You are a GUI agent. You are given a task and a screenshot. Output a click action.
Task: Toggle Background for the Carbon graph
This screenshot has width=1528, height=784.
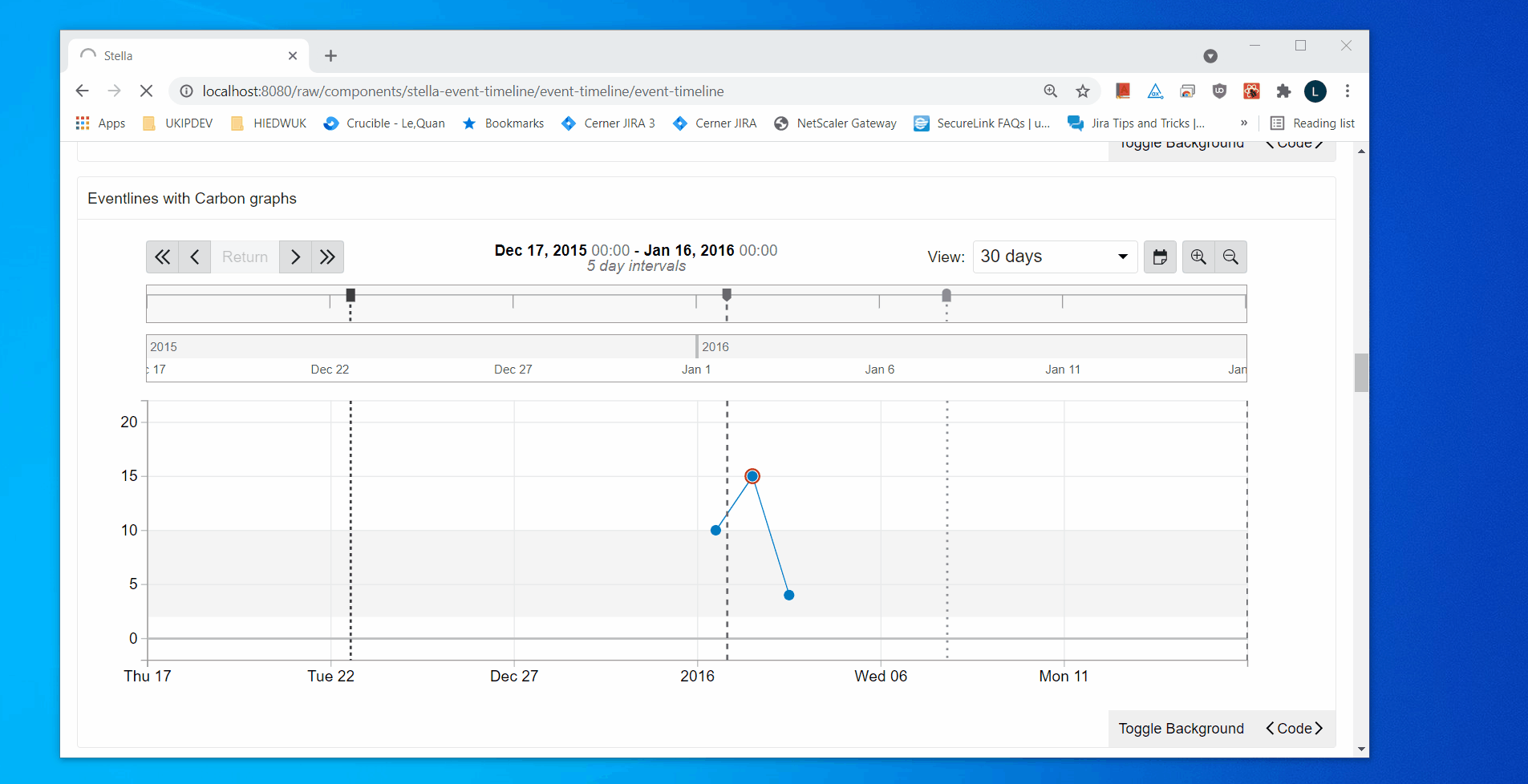click(1180, 728)
